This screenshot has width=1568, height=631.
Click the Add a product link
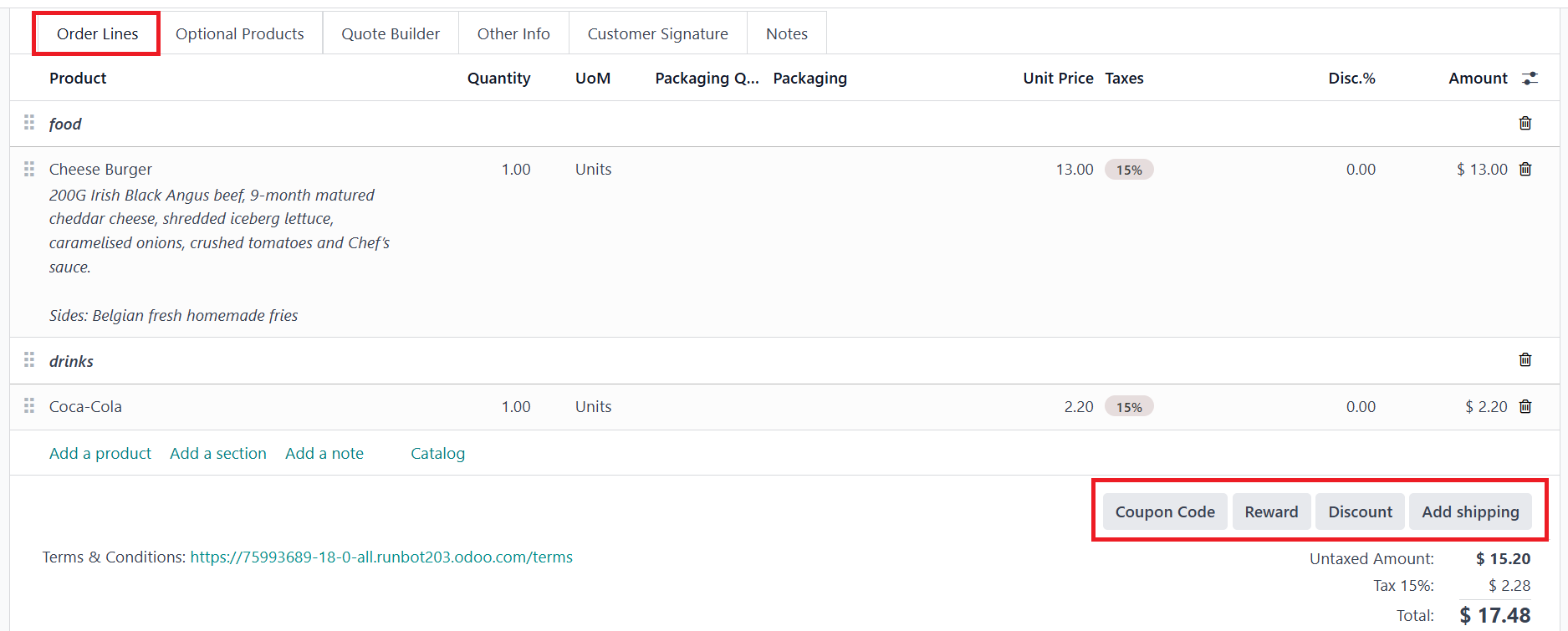[x=100, y=454]
